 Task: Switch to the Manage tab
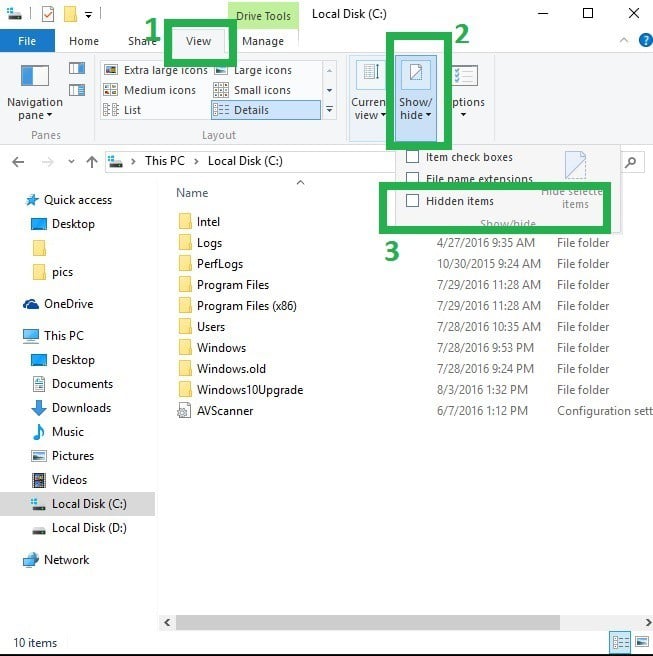coord(263,41)
